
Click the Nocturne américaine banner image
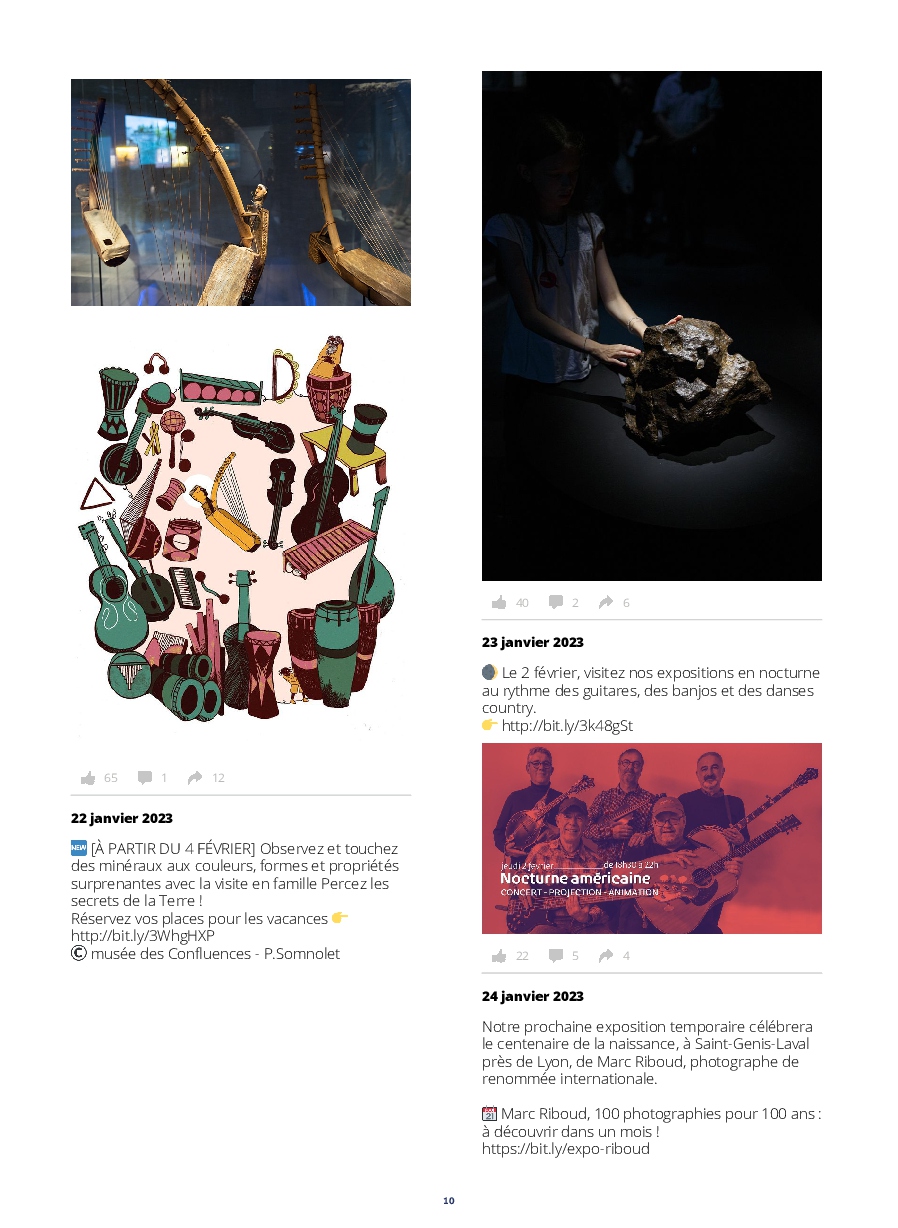652,838
